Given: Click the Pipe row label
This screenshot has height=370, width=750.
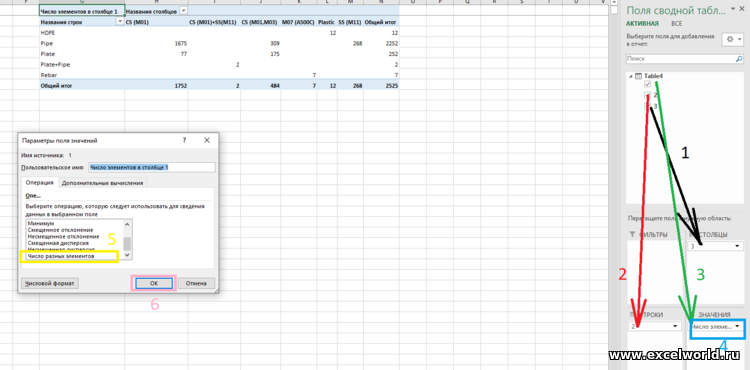Looking at the screenshot, I should coord(46,43).
